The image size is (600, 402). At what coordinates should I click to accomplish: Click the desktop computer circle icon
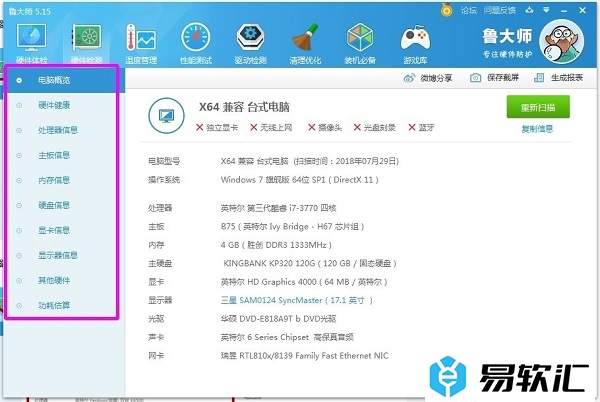[x=166, y=115]
